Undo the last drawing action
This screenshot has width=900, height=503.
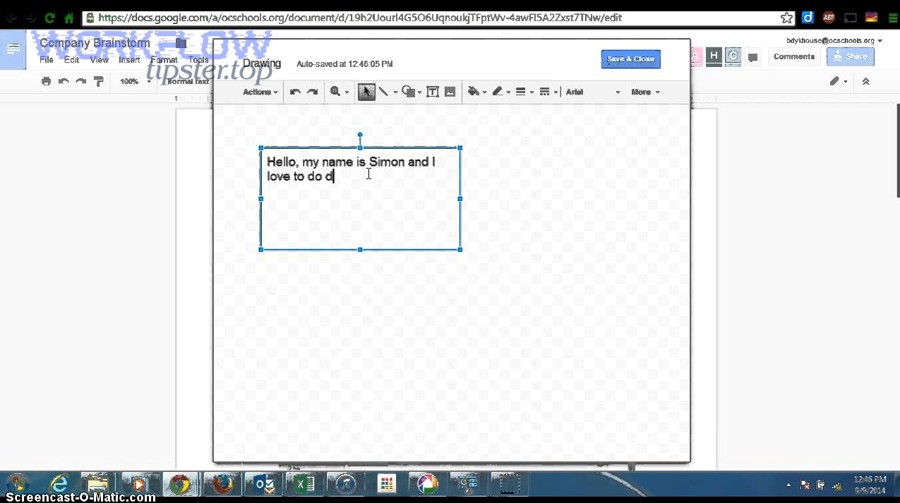point(295,92)
